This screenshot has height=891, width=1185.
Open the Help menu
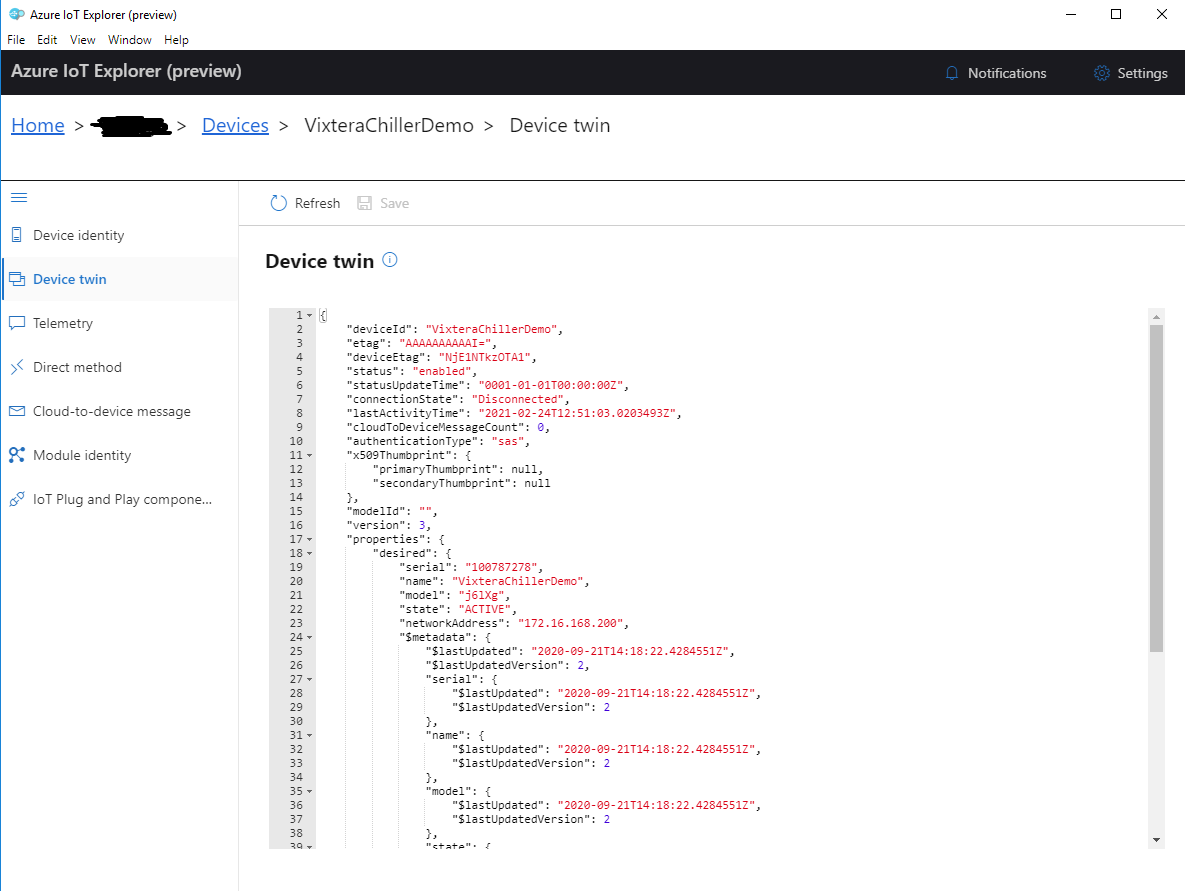pyautogui.click(x=176, y=40)
